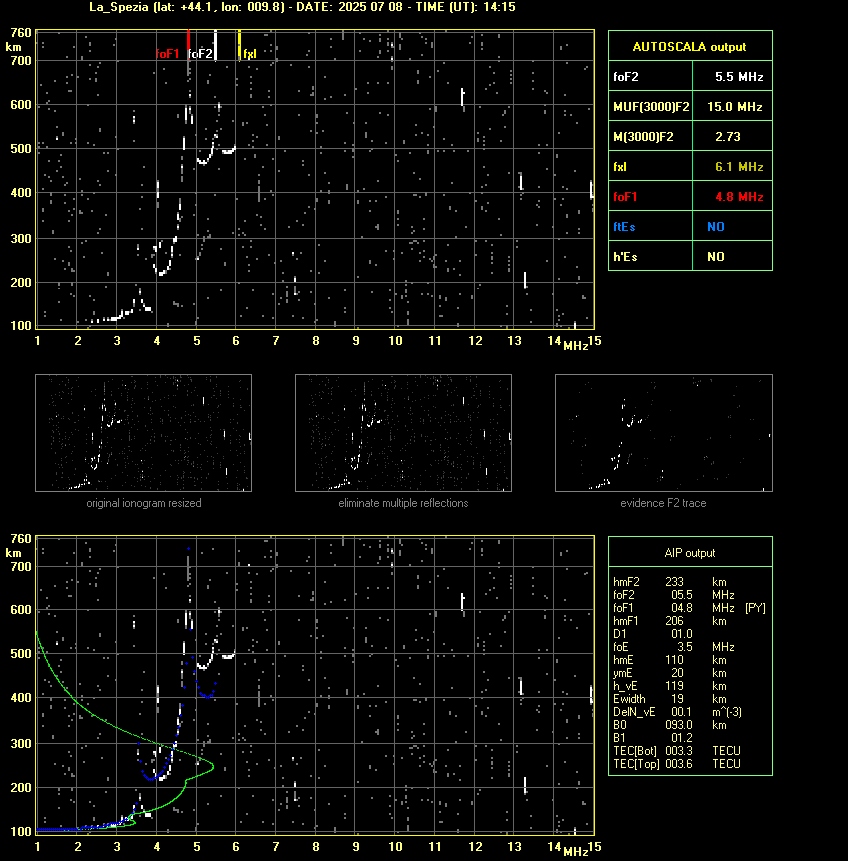The height and width of the screenshot is (861, 848).
Task: Click the red foF1 marker label
Action: (x=168, y=54)
